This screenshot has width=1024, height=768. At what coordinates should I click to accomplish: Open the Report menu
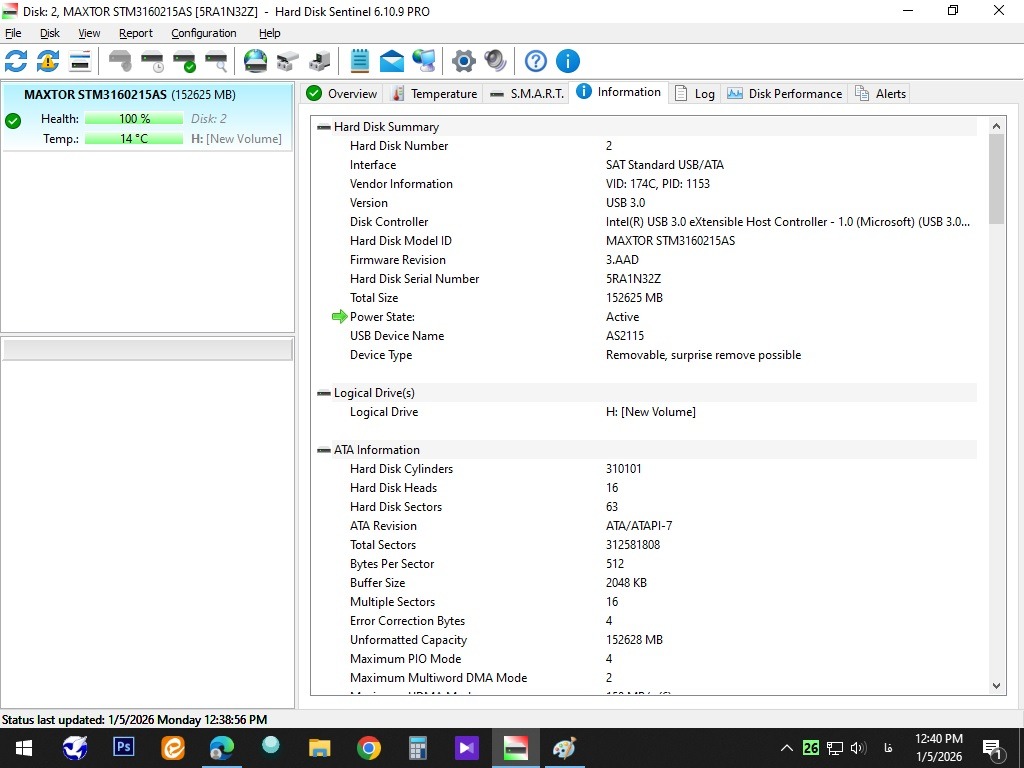tap(136, 33)
